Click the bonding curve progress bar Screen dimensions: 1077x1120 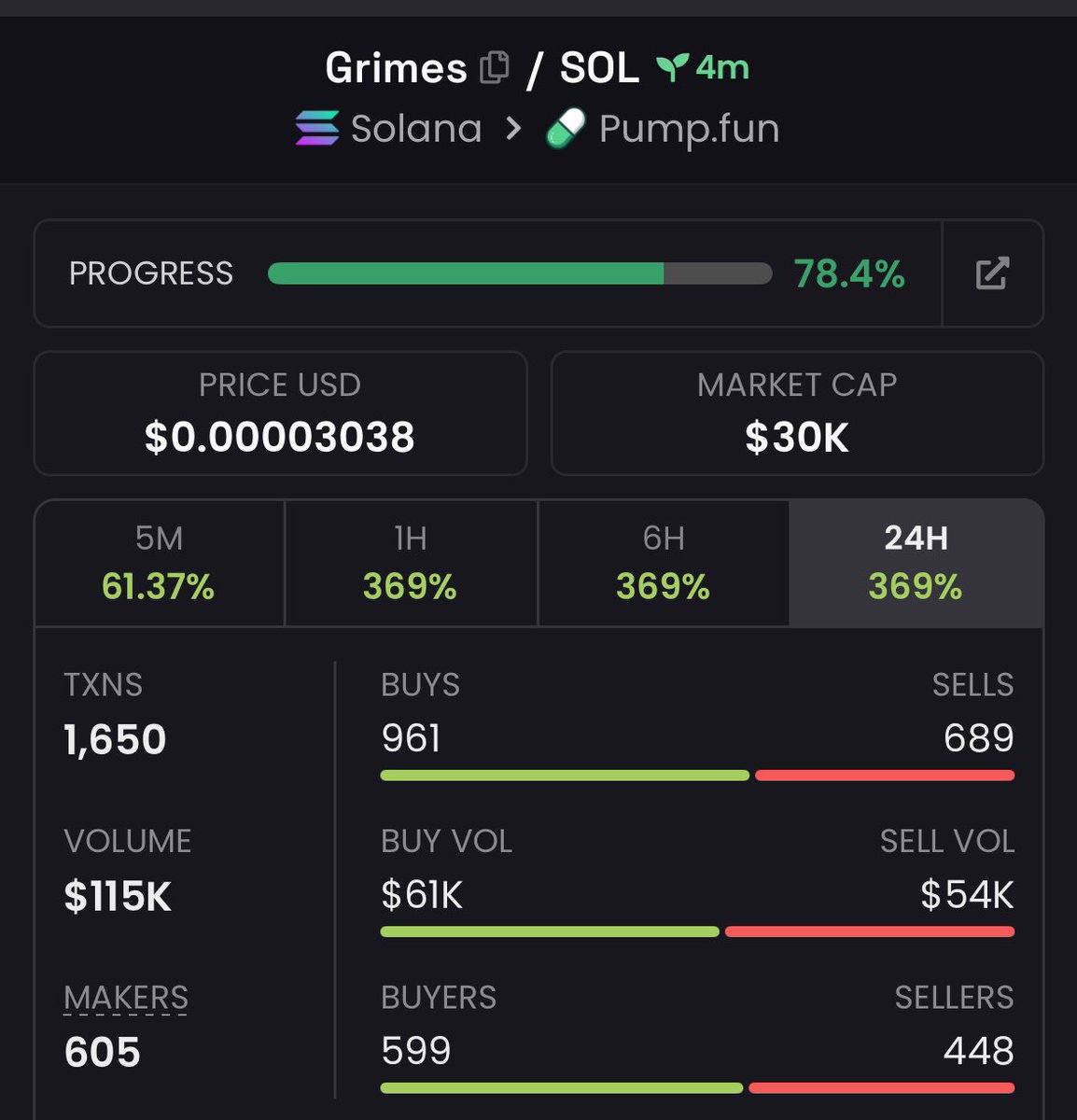[520, 273]
